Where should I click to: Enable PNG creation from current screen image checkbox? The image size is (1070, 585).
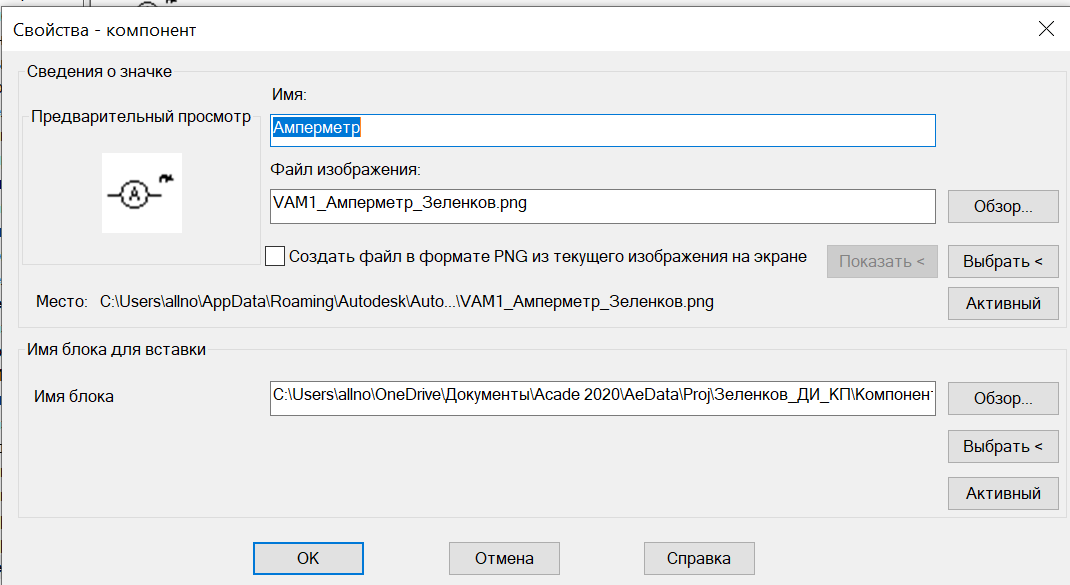coord(275,256)
